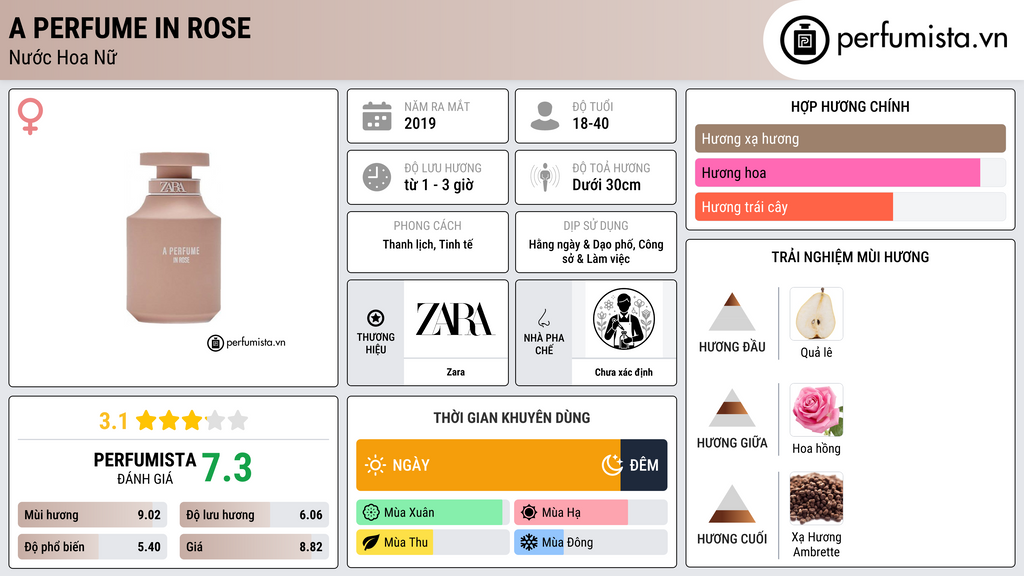Click the sun icon in the Ngày bar
Viewport: 1024px width, 576px height.
pos(375,465)
